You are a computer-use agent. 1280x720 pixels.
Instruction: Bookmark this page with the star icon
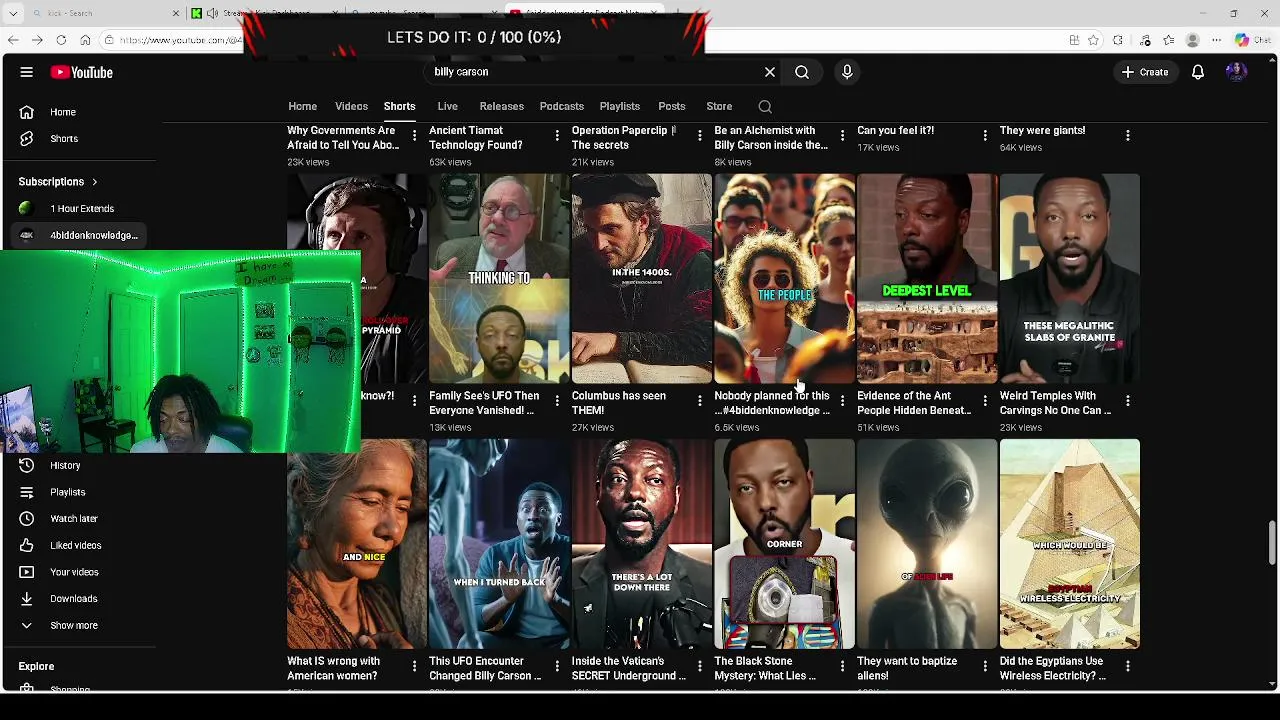point(1094,40)
